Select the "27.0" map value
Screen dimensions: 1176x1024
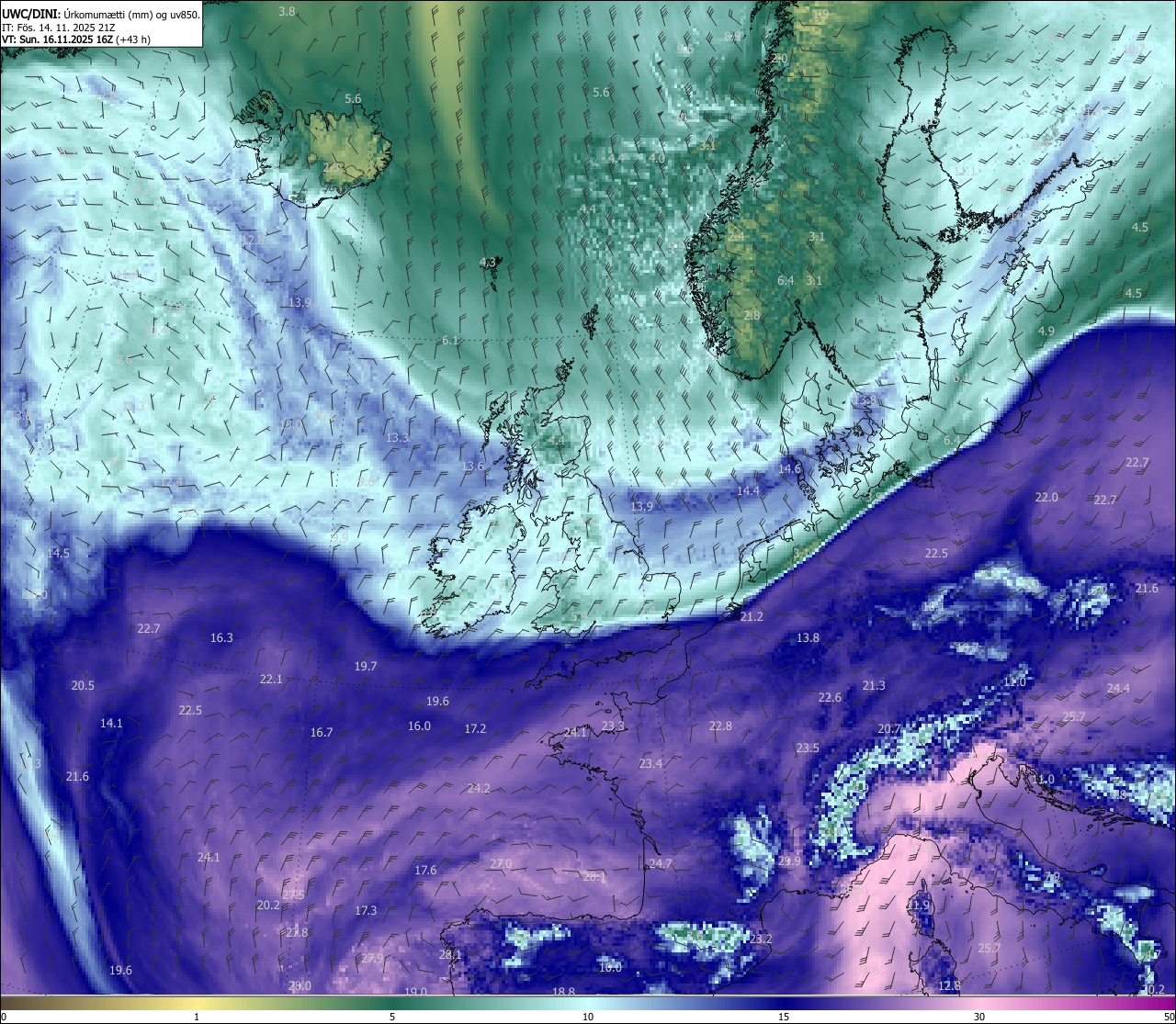point(501,864)
